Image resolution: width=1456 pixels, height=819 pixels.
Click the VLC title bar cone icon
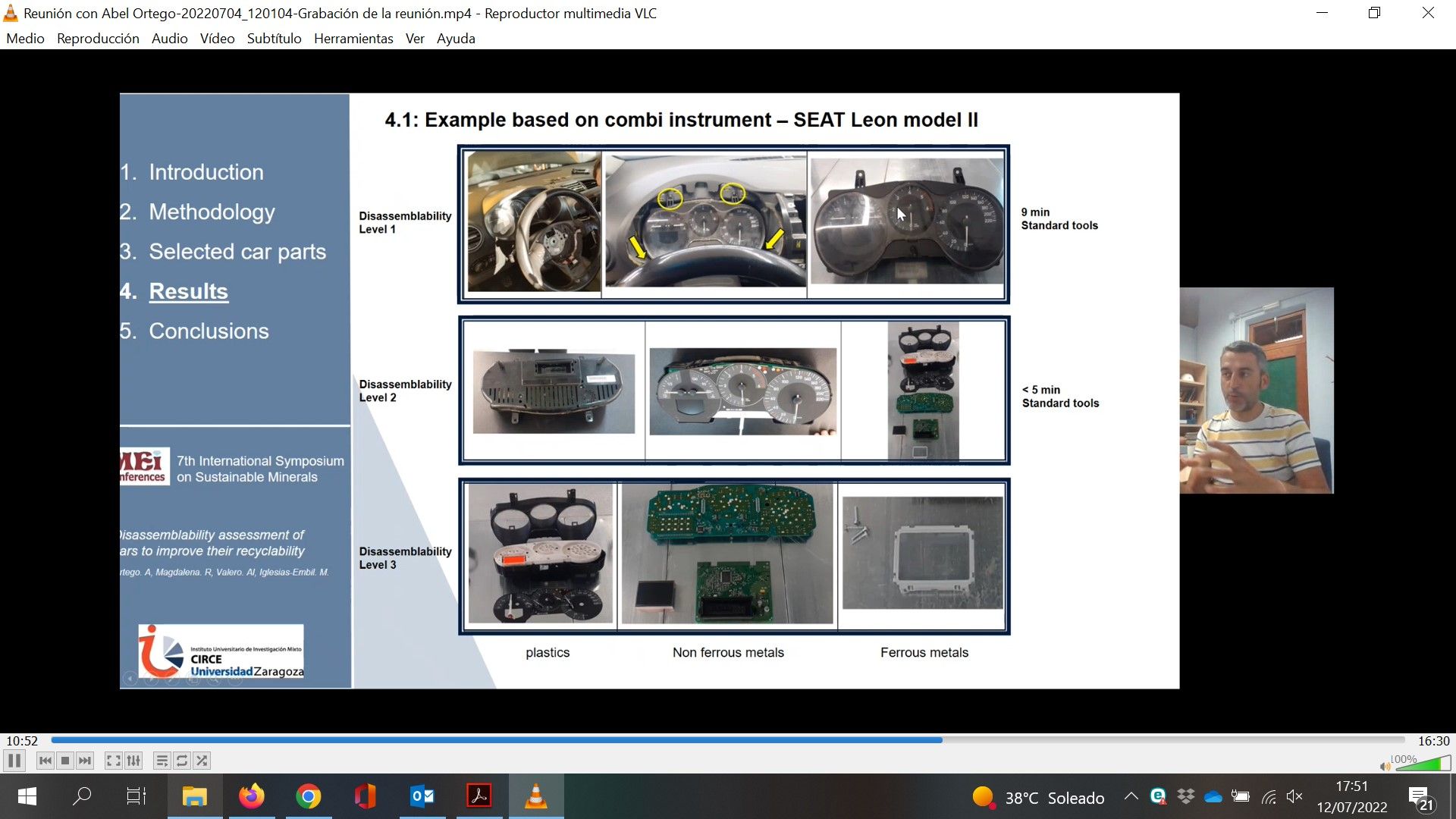click(x=11, y=13)
